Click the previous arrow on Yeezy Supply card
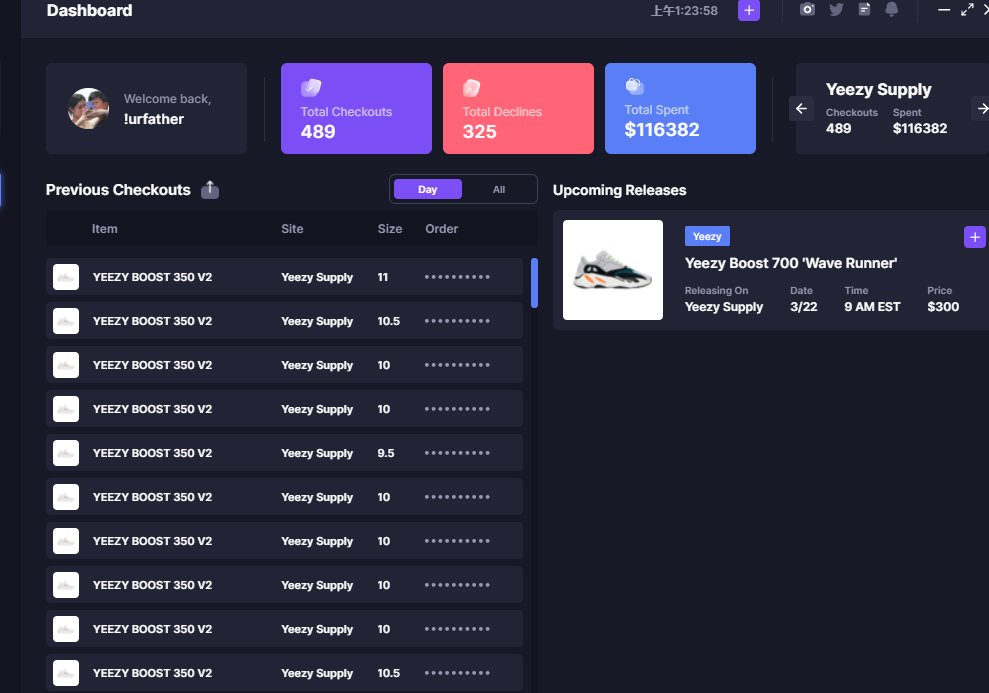The image size is (989, 693). [801, 108]
